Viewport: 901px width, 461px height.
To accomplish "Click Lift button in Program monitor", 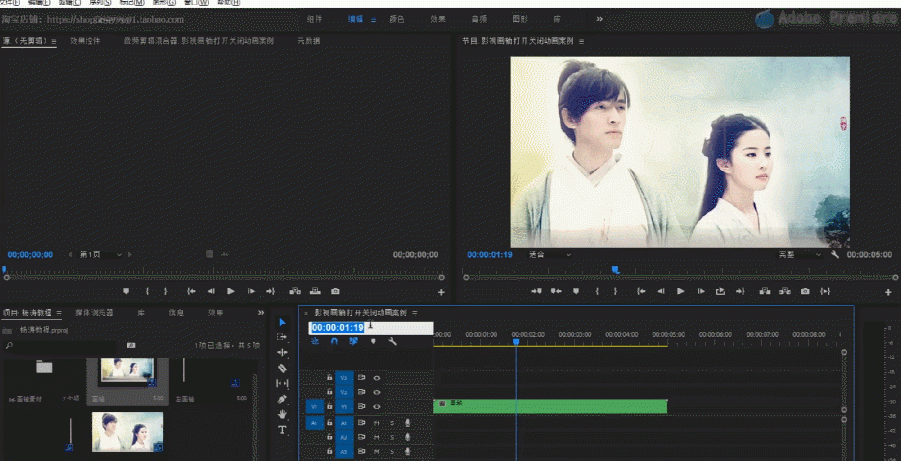I will (x=765, y=291).
